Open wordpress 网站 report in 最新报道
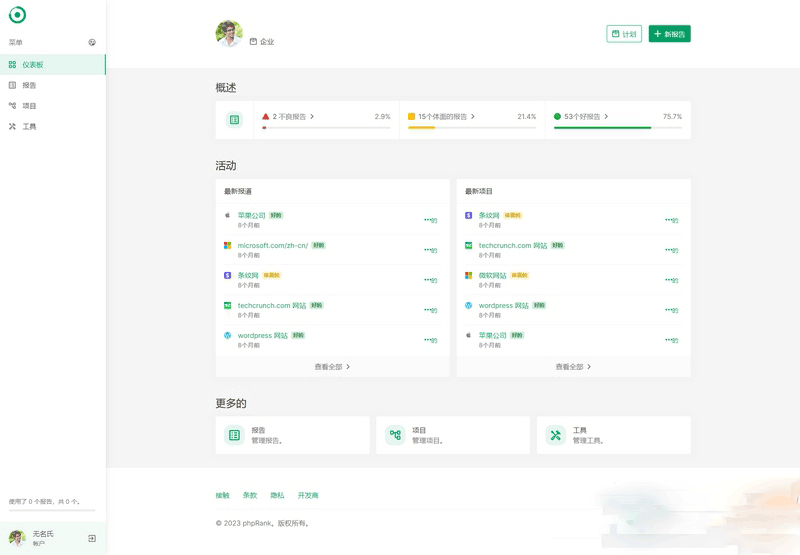Screen dimensions: 800x555 point(263,336)
